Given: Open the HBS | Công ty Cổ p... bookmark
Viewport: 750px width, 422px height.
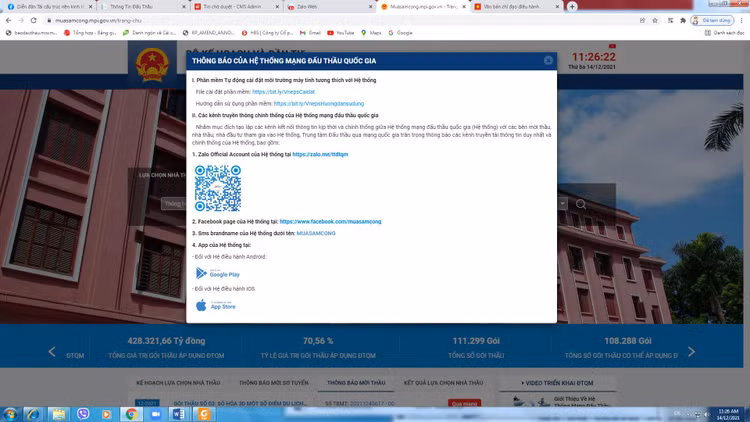Looking at the screenshot, I should point(267,33).
